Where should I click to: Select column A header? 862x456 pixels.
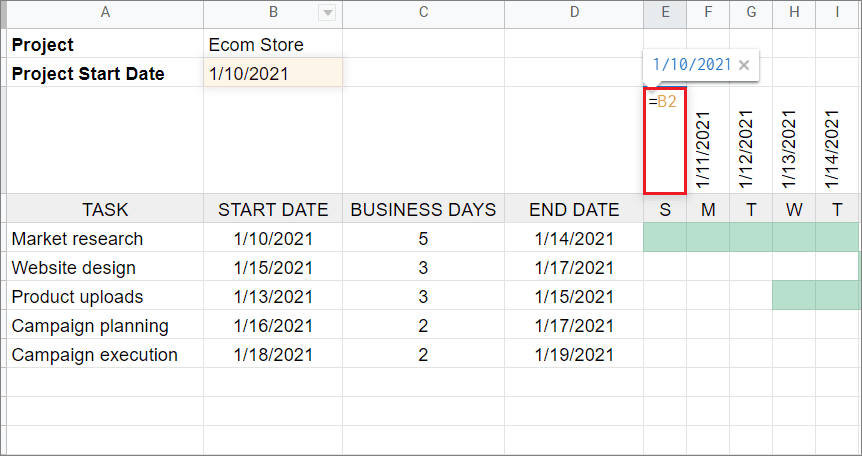point(105,13)
